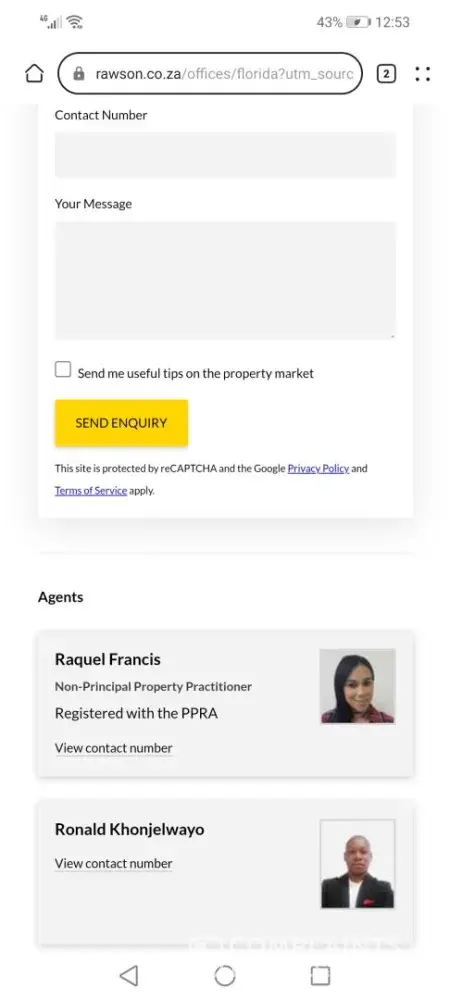
Task: Tap Raquel Francis's profile photo
Action: coord(358,686)
